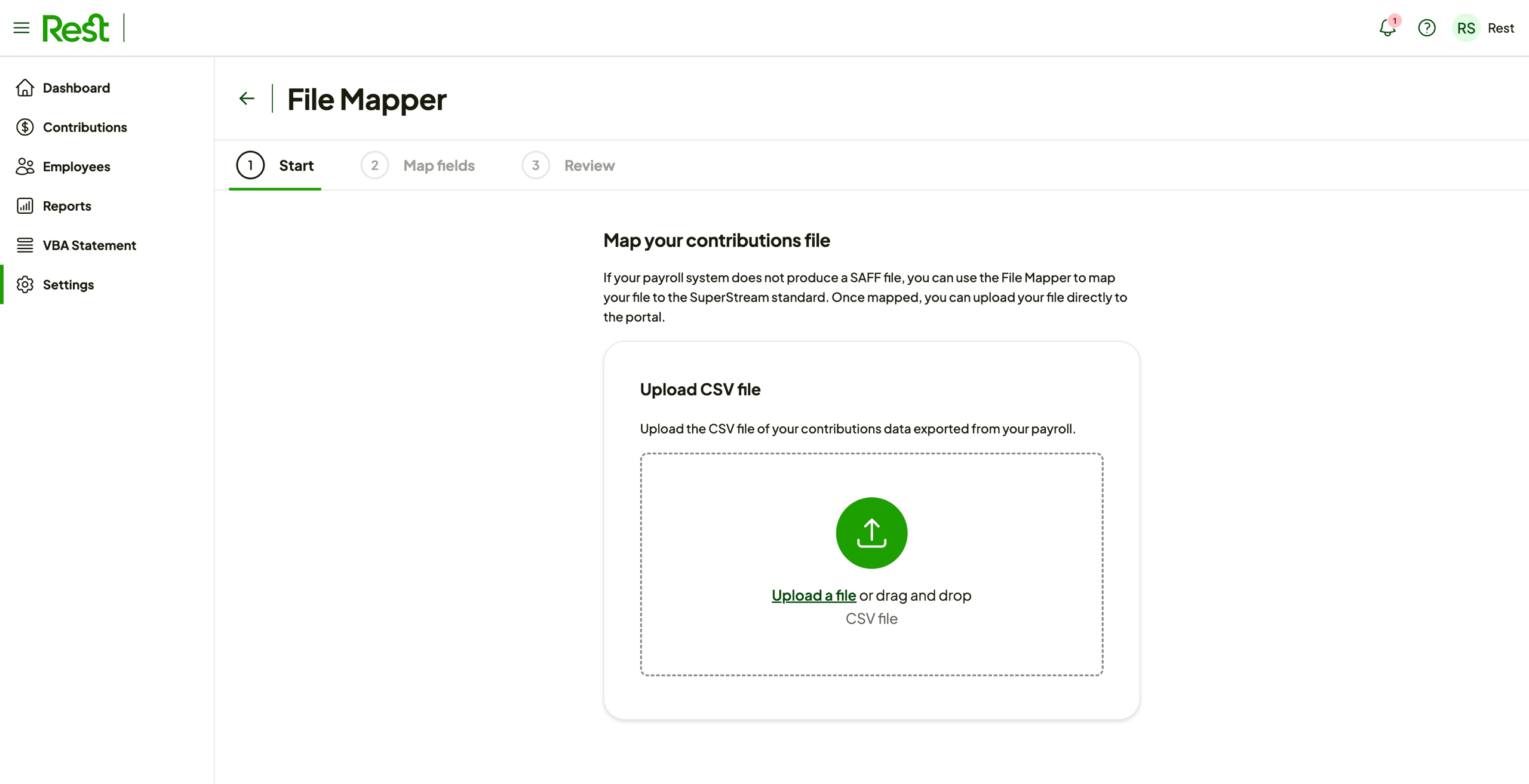Toggle the hamburger menu icon
The image size is (1529, 784).
click(22, 28)
